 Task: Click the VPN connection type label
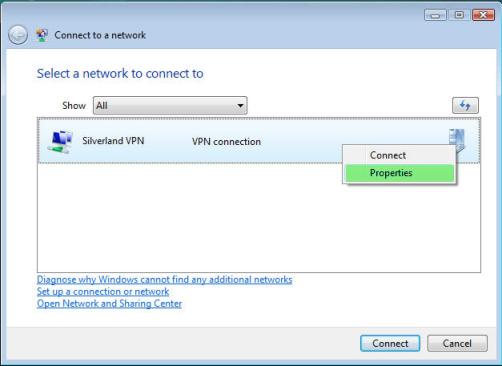coord(226,142)
